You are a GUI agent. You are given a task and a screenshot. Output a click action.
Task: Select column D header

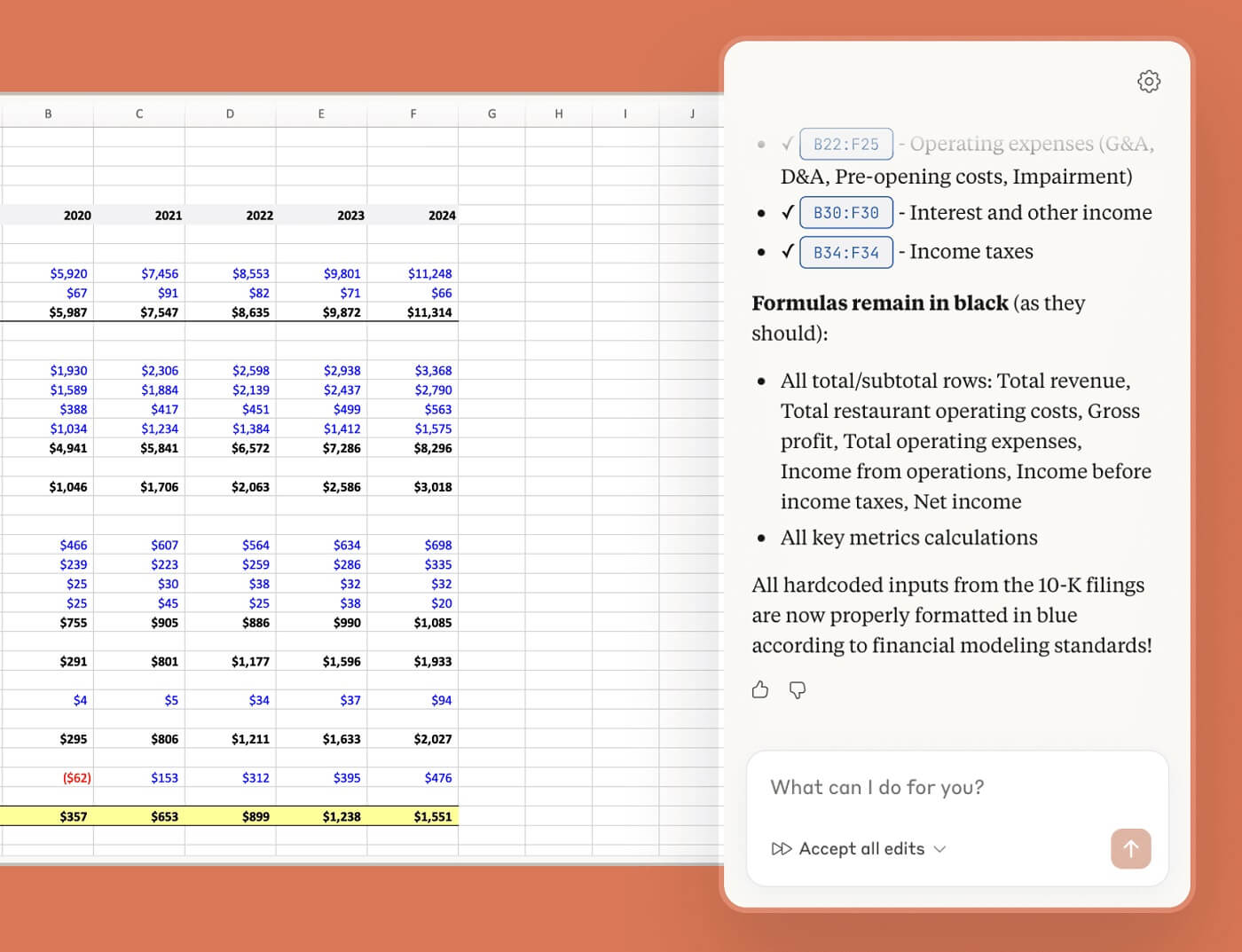230,114
